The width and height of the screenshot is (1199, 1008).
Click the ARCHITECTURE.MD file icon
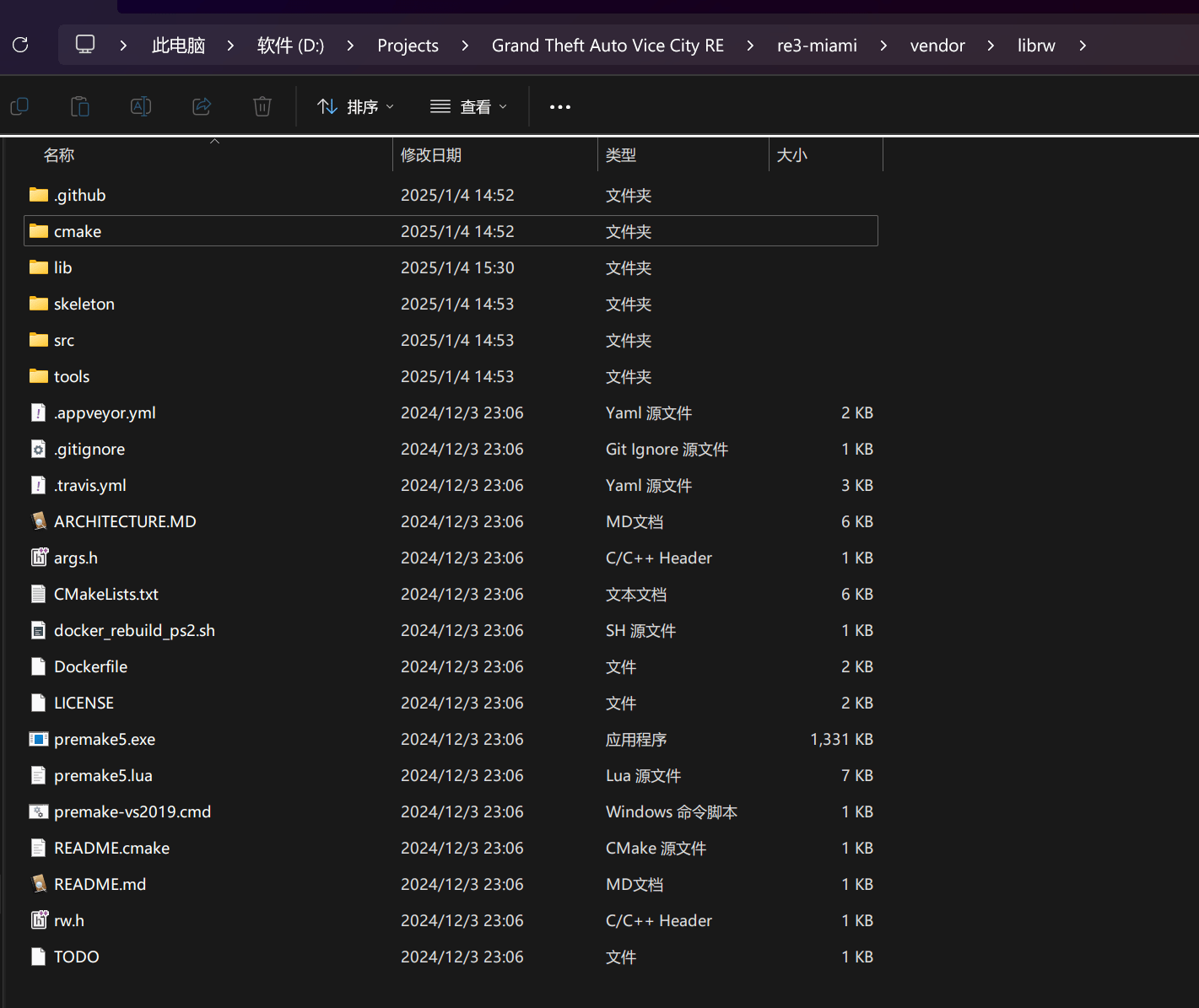pyautogui.click(x=39, y=521)
